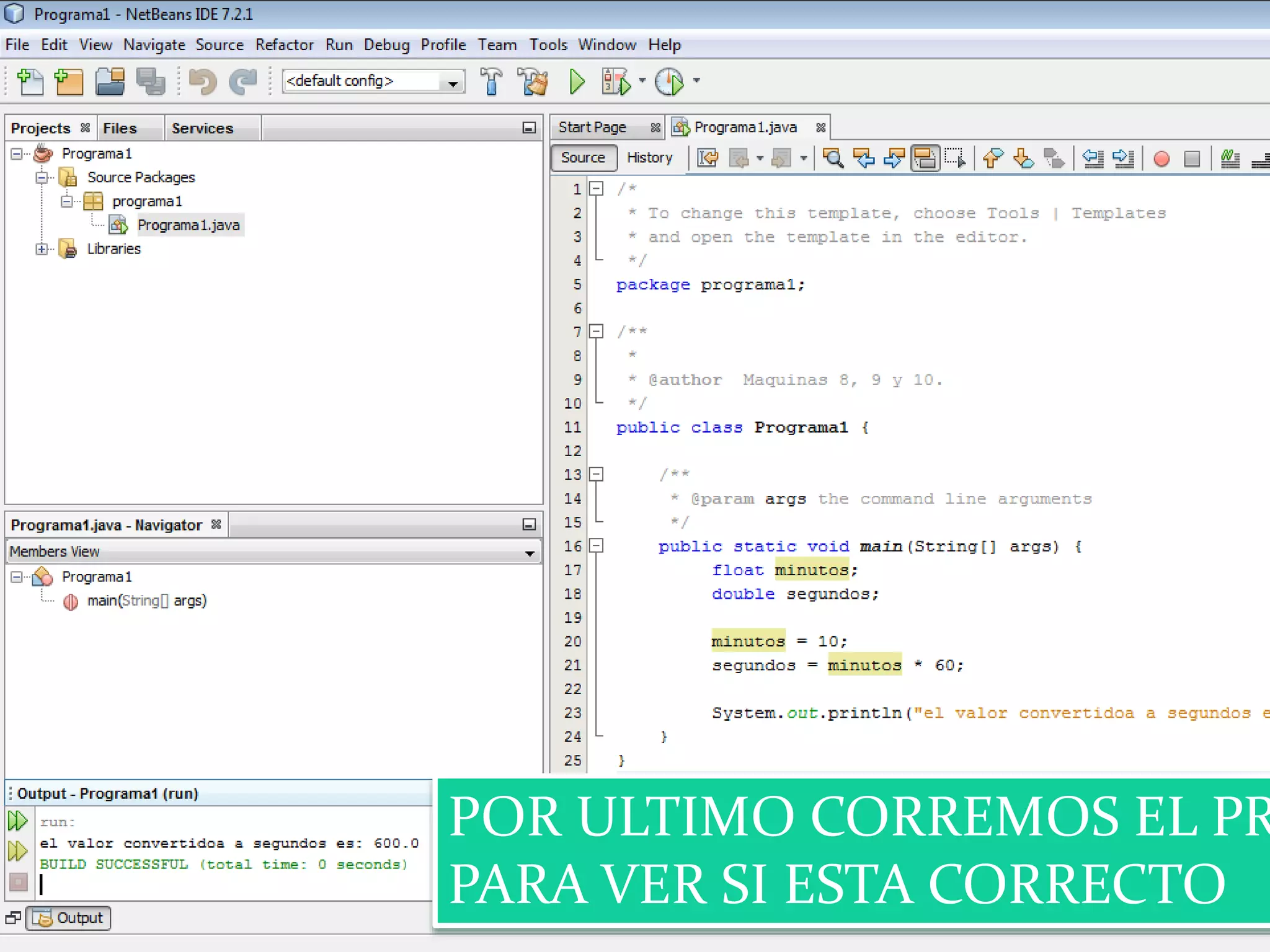1270x952 pixels.
Task: Click Previous Bookmark up-arrow icon
Action: click(993, 159)
